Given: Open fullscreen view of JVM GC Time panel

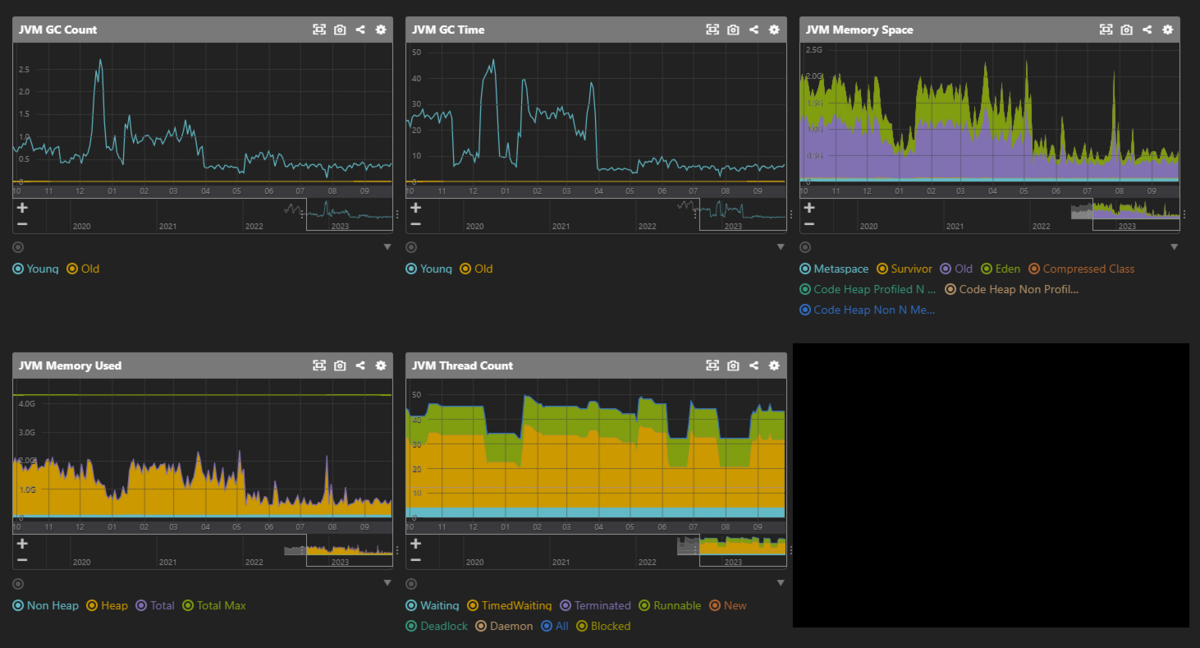Looking at the screenshot, I should tap(712, 30).
